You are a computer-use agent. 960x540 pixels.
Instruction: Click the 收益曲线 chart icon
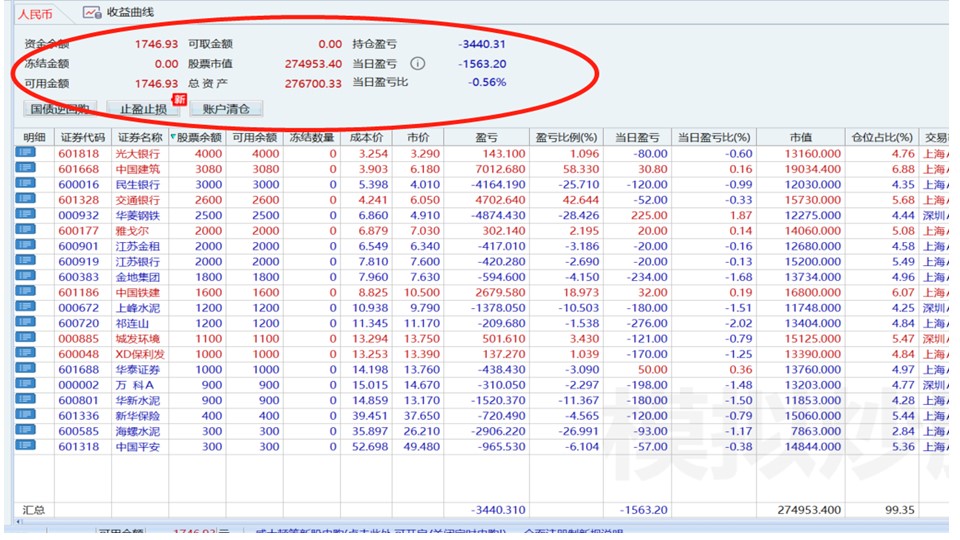[x=92, y=12]
